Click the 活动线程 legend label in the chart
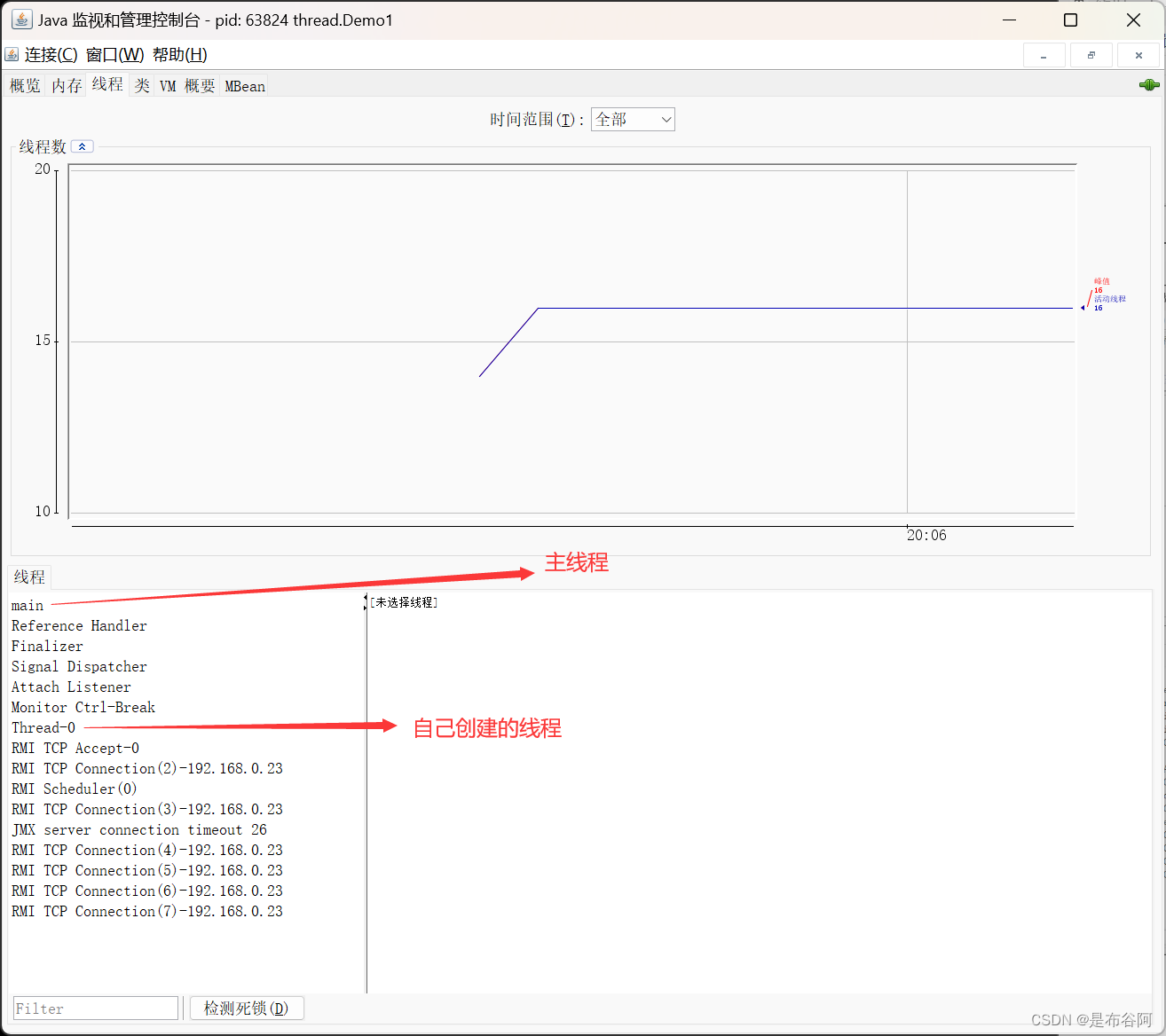The image size is (1166, 1036). [1110, 299]
